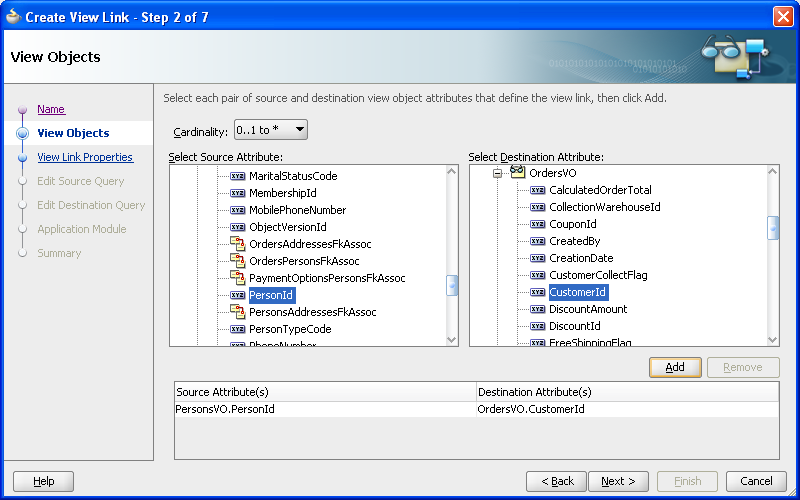Click the OrdersAddressesFkAssoc association icon
800x500 pixels.
click(237, 244)
